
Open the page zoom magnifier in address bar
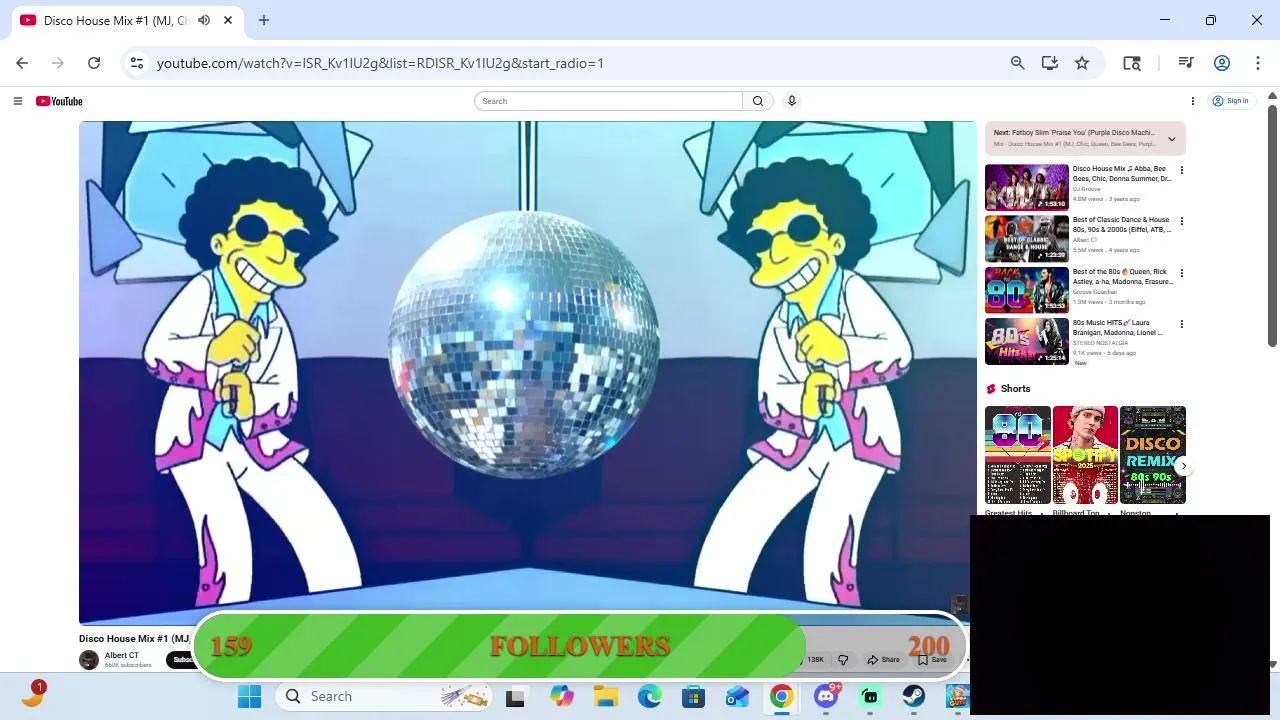(x=1017, y=63)
